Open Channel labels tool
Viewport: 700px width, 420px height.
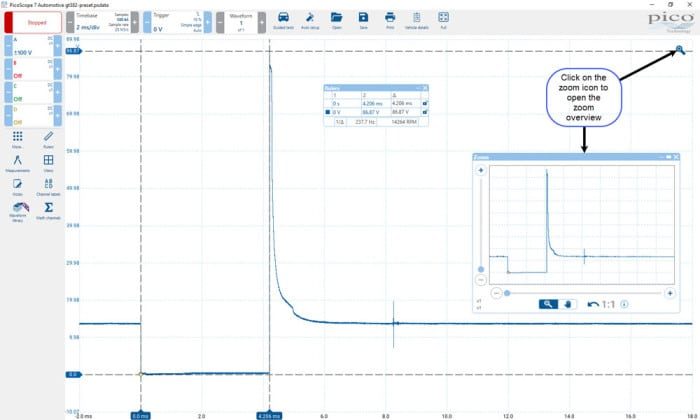(48, 187)
